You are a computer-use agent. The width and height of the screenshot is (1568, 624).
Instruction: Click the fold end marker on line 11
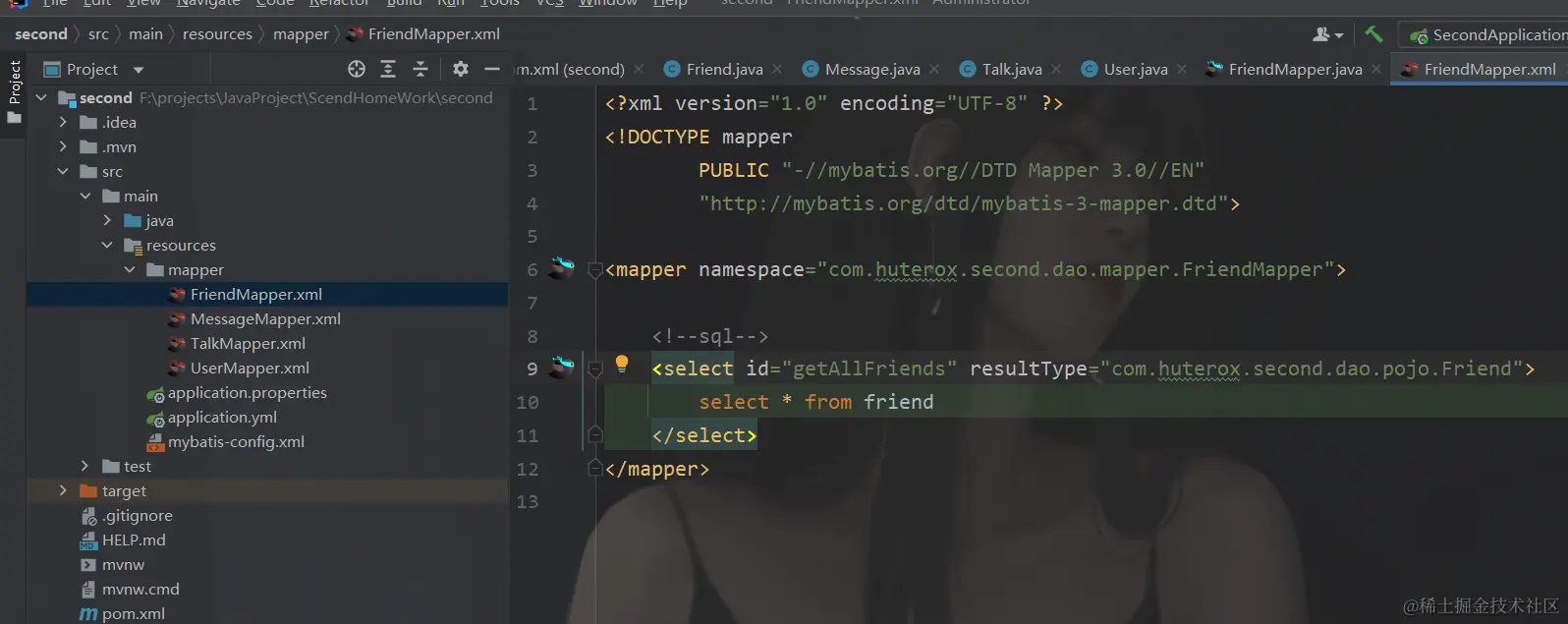[x=594, y=434]
